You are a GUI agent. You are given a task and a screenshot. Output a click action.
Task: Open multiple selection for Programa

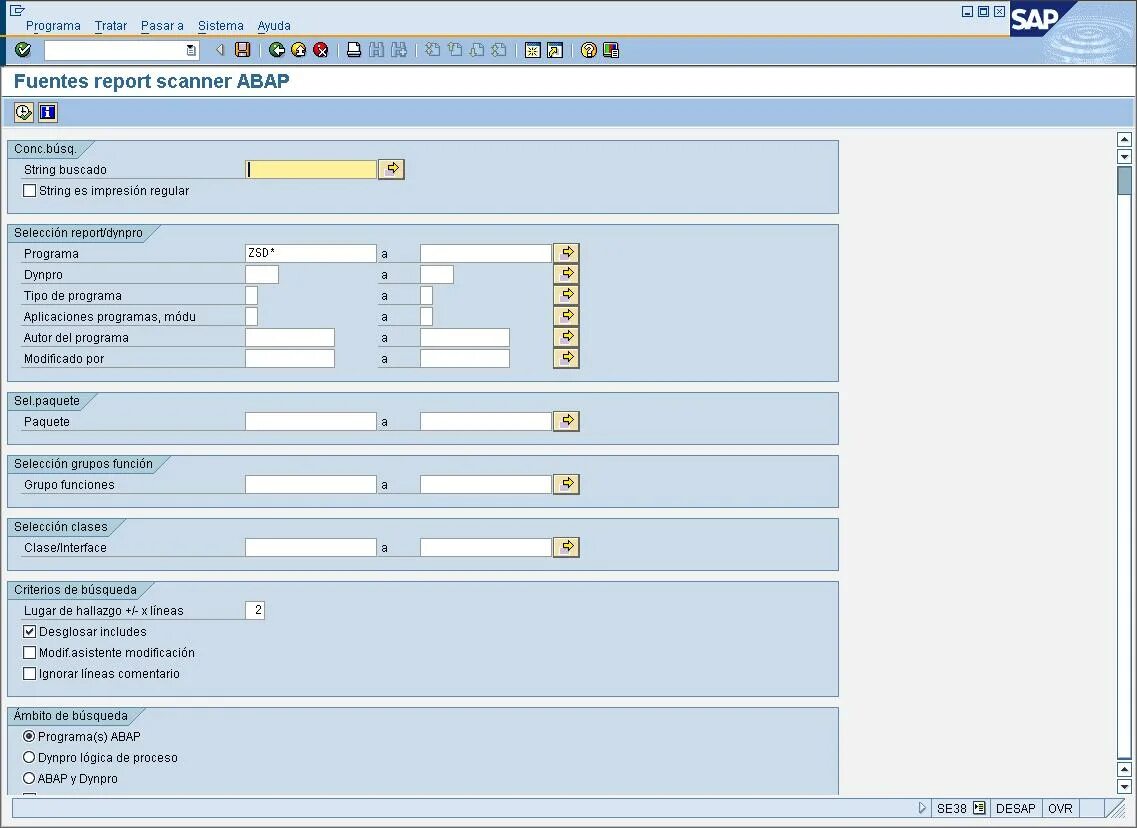click(566, 253)
